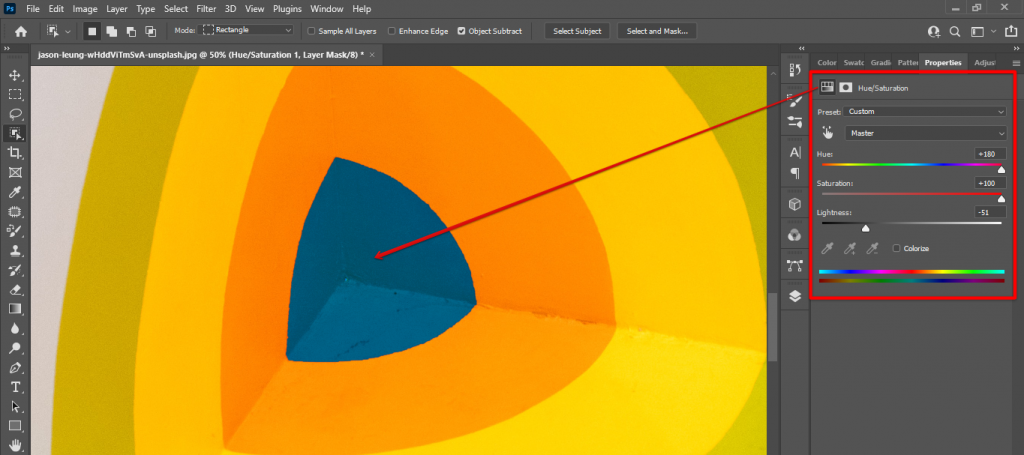Viewport: 1024px width, 455px height.
Task: Enable Sample All Layers checkbox
Action: tap(312, 31)
